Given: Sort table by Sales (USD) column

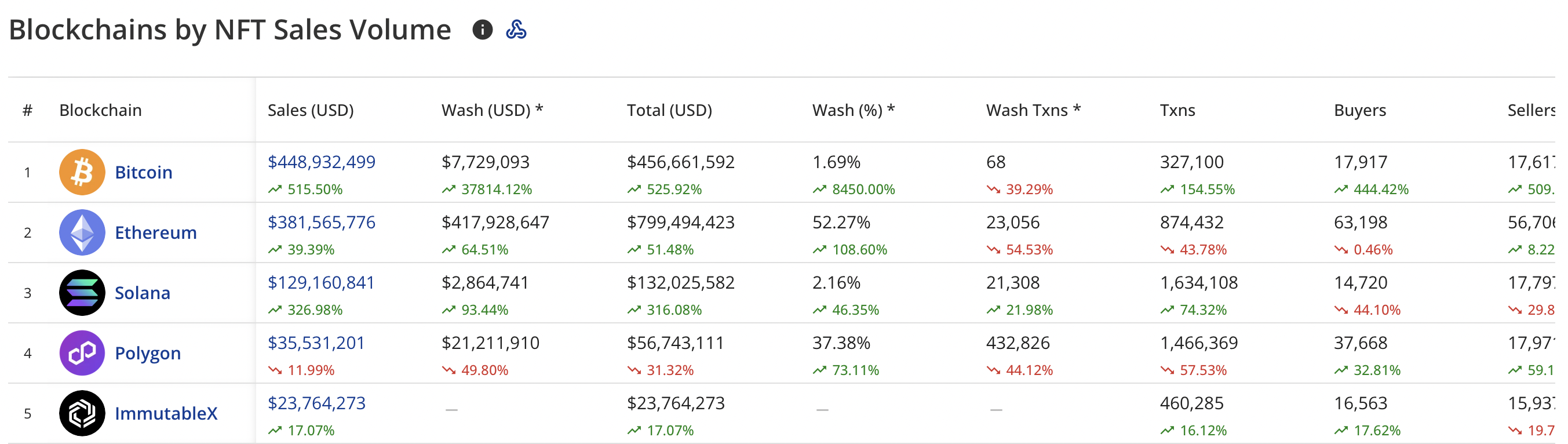Looking at the screenshot, I should click(311, 110).
